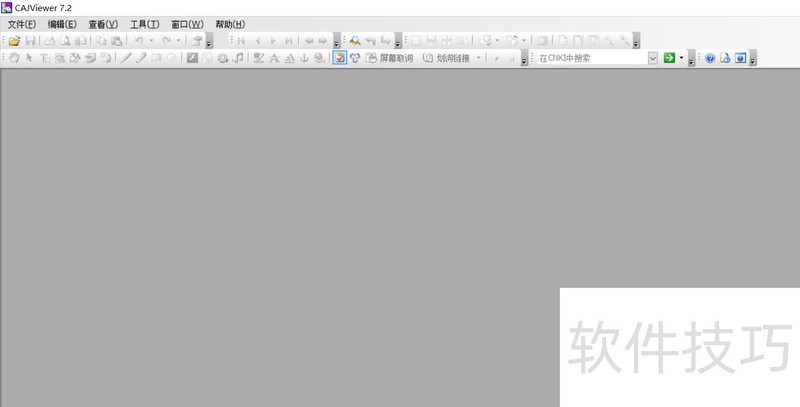
Task: Click the 划词链接 button
Action: [x=446, y=58]
